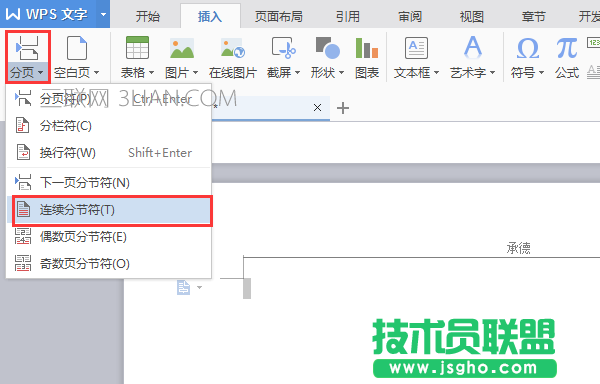Open the WPS 文字 application menu
The image size is (600, 384).
(x=47, y=14)
